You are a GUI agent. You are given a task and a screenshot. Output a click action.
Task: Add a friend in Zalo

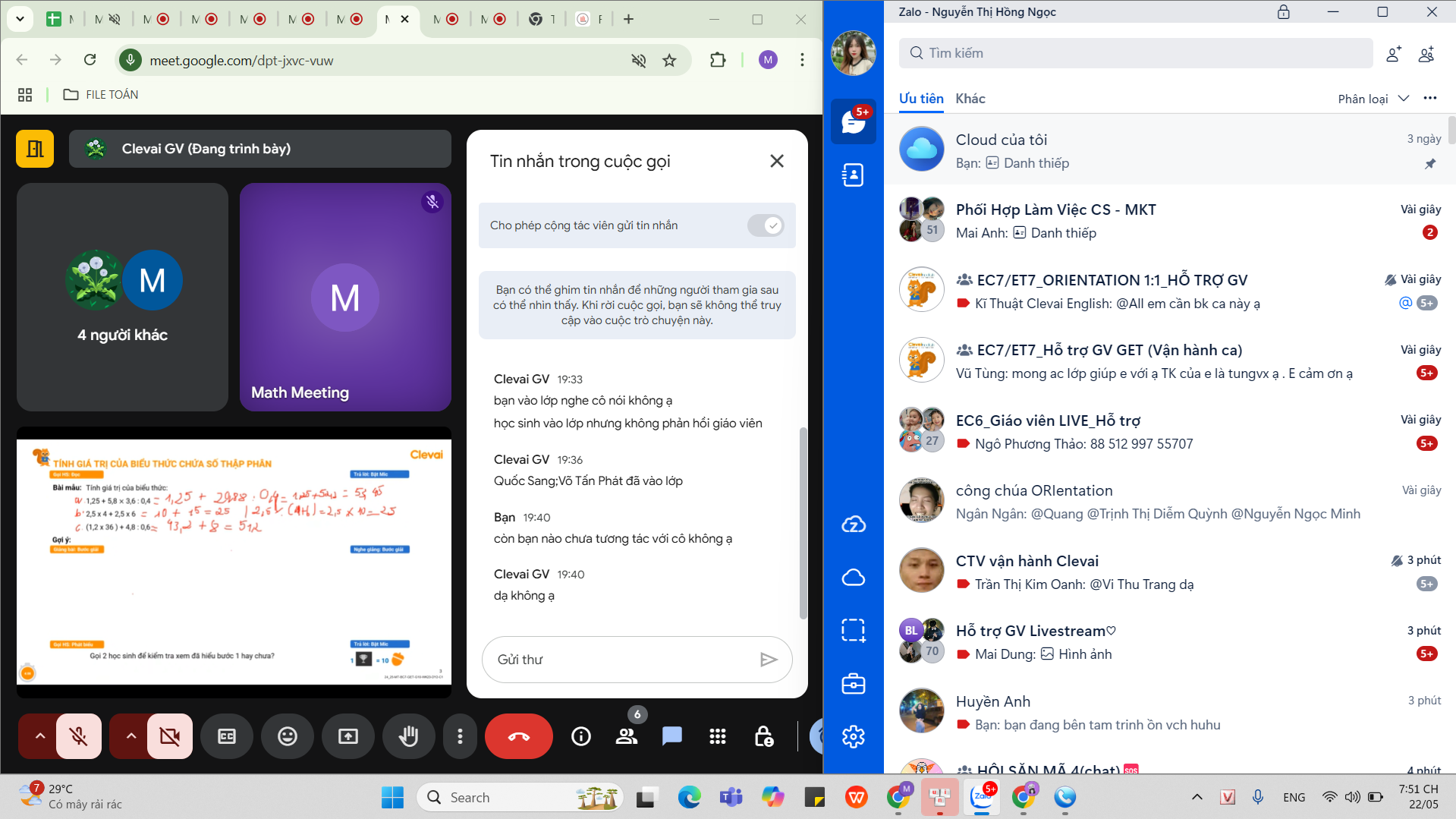[1393, 54]
